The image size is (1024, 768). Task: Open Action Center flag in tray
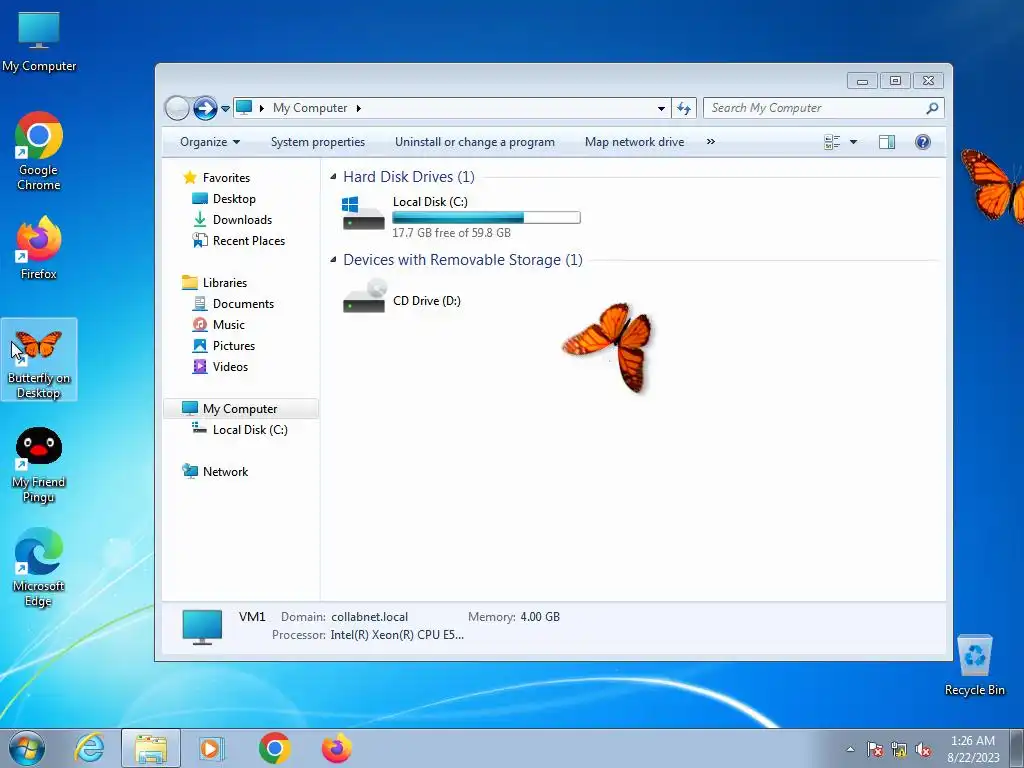pyautogui.click(x=875, y=750)
